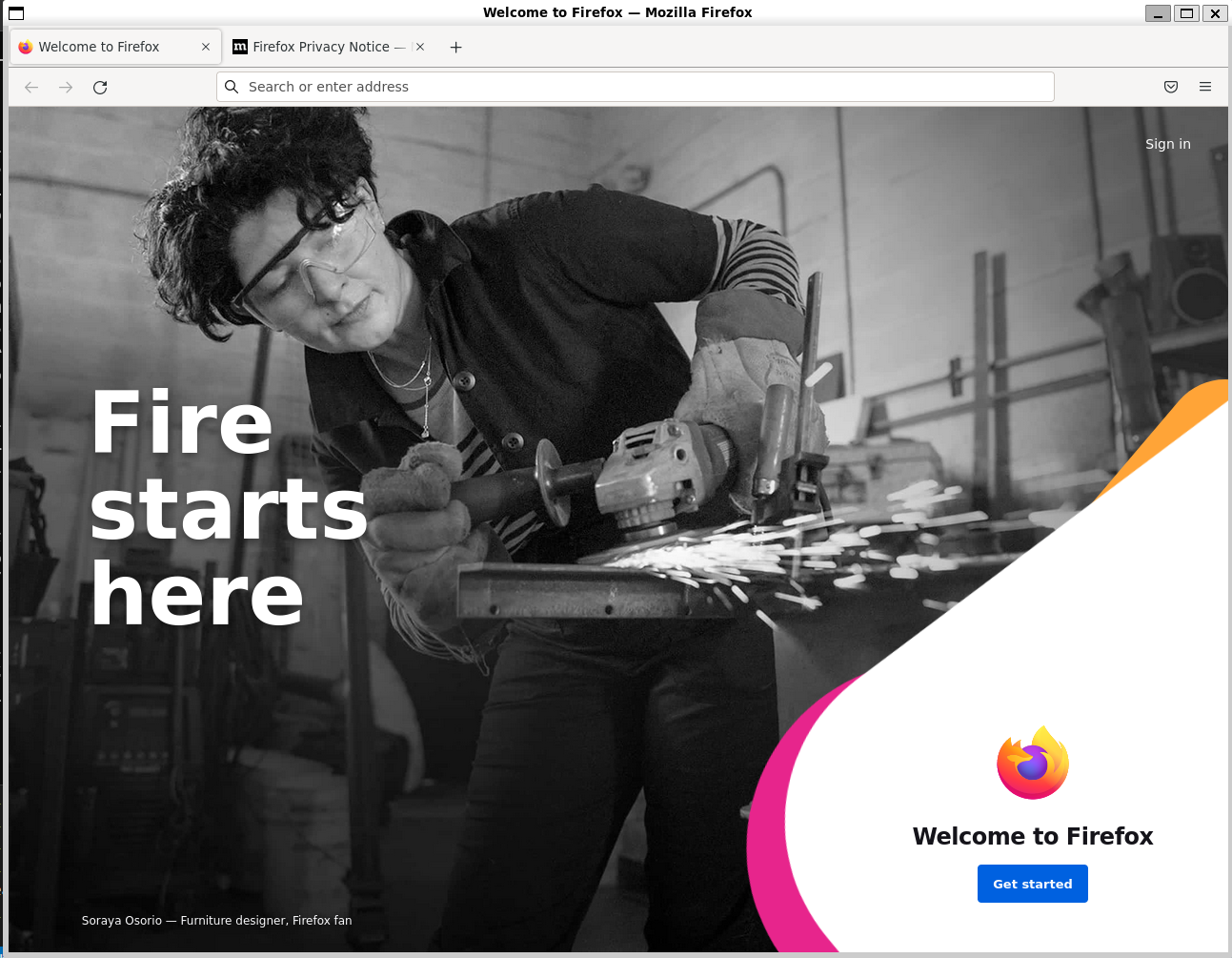This screenshot has height=958, width=1232.
Task: Click the Mozilla favicon on Privacy Notice tab
Action: [x=240, y=47]
